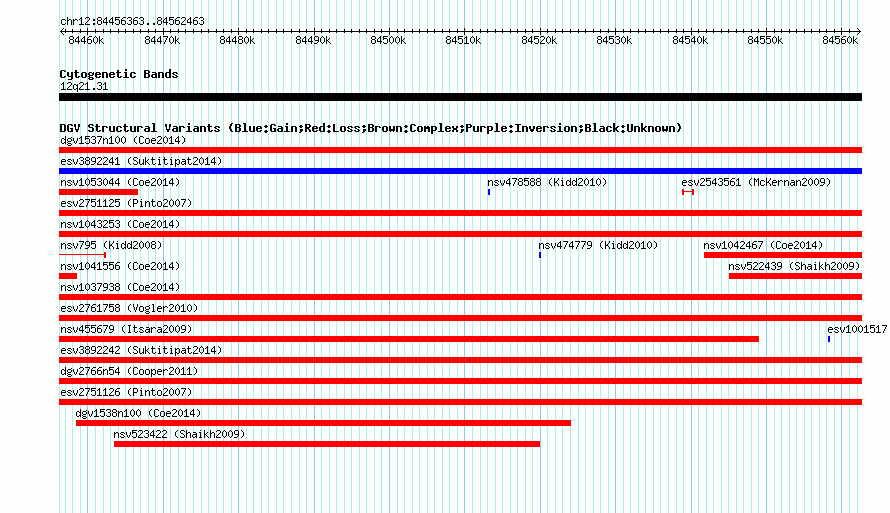Viewport: 890px width, 513px height.
Task: Click the small red esv2543561 marker
Action: 688,192
